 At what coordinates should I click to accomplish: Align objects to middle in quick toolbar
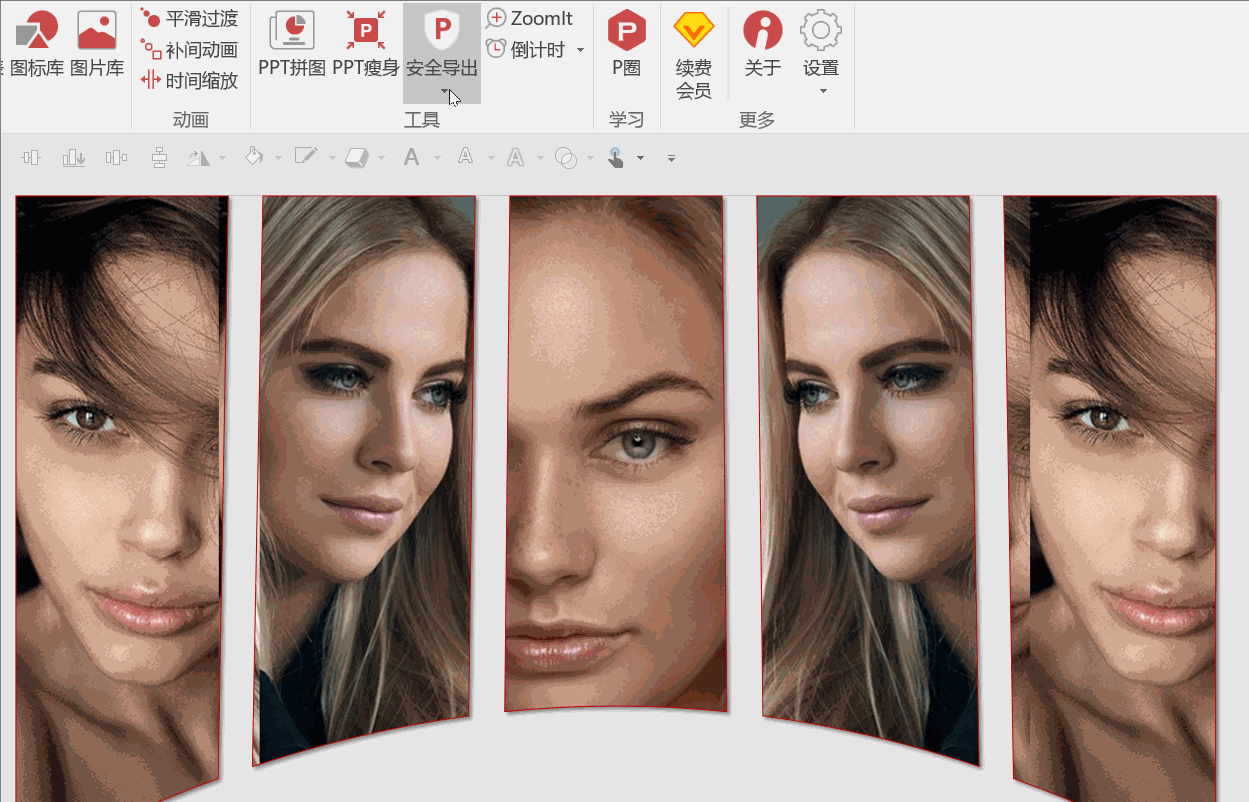pos(32,157)
